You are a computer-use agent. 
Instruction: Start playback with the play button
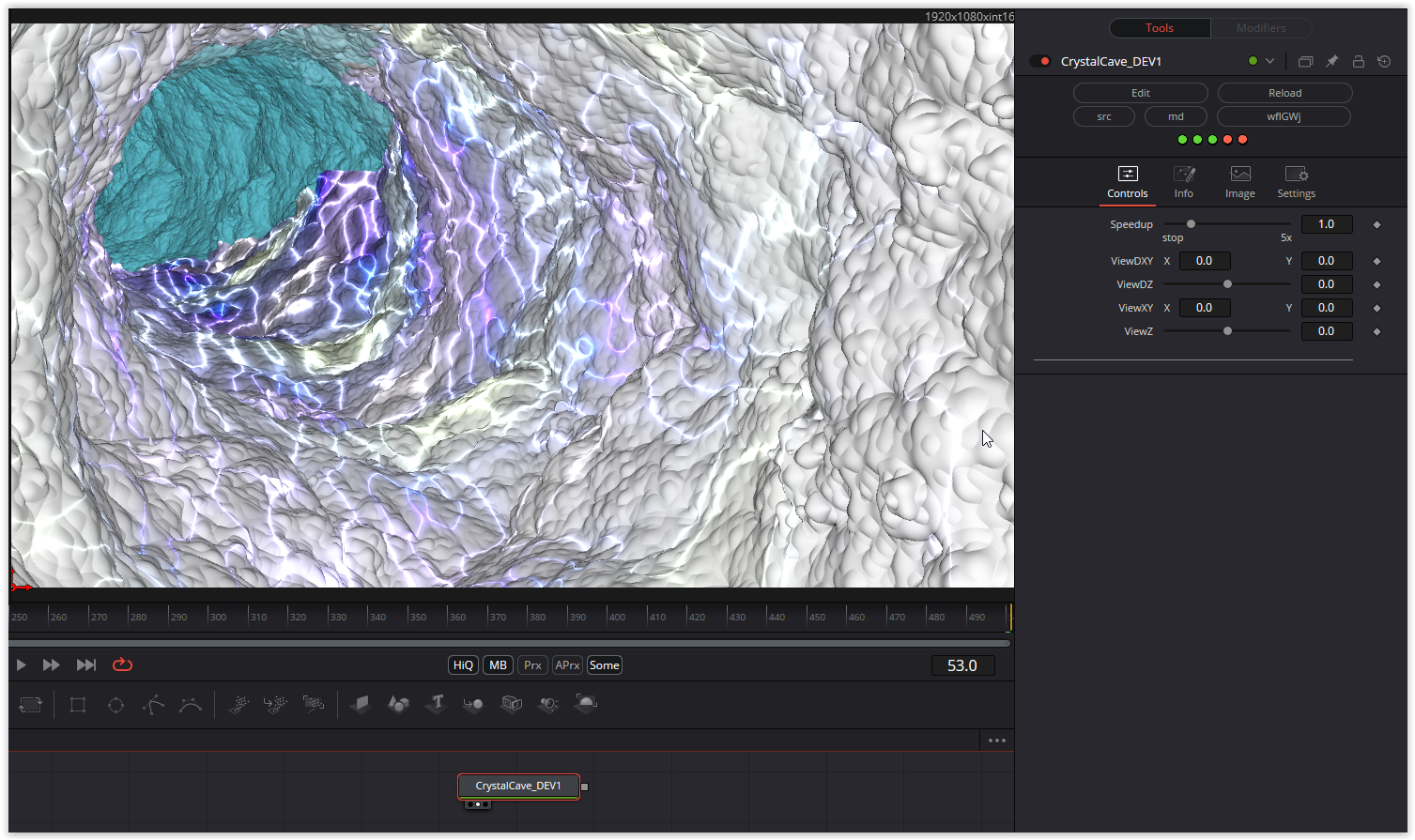[21, 664]
